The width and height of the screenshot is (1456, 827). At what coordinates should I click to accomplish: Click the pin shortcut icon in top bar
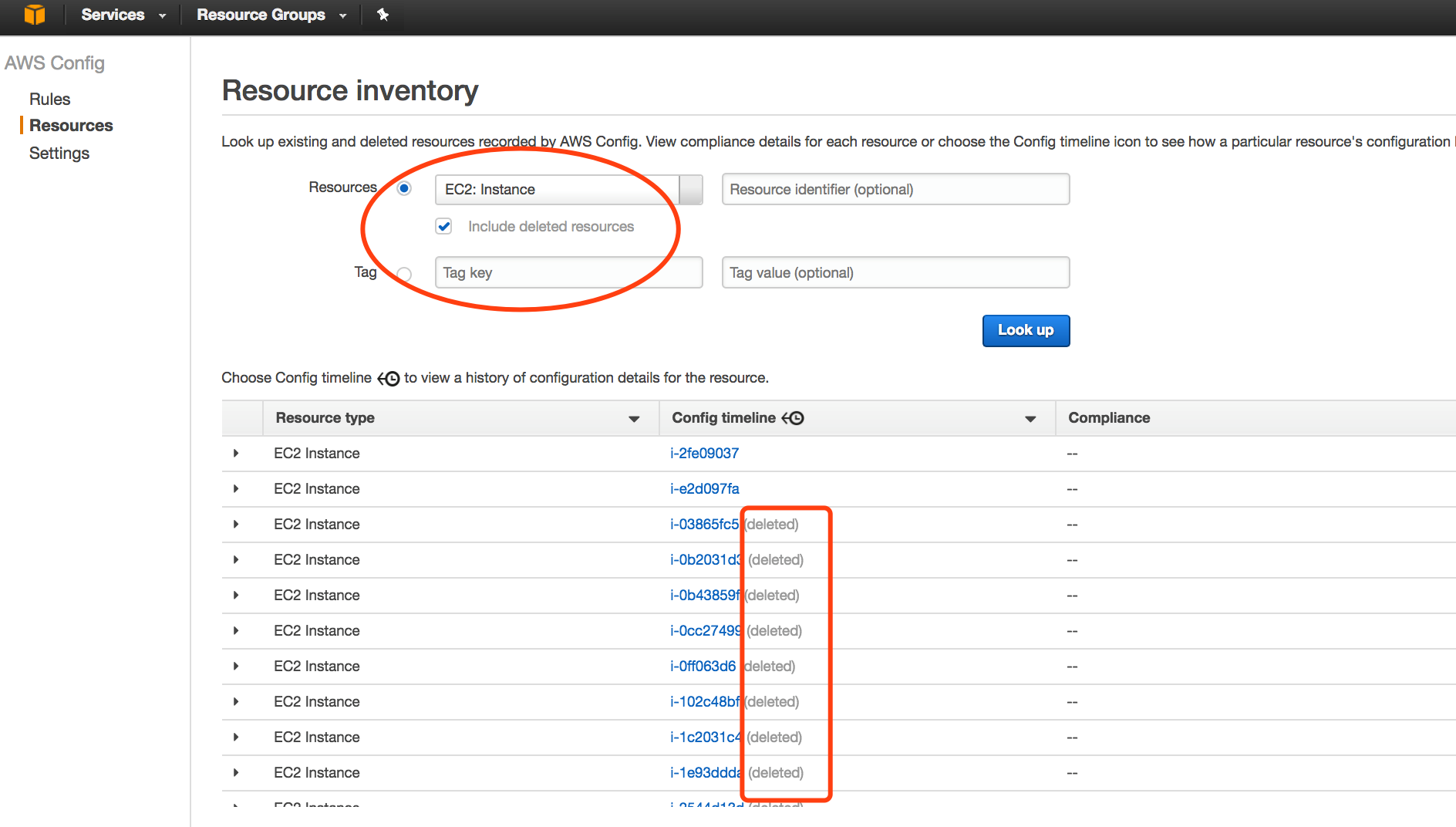pyautogui.click(x=383, y=15)
